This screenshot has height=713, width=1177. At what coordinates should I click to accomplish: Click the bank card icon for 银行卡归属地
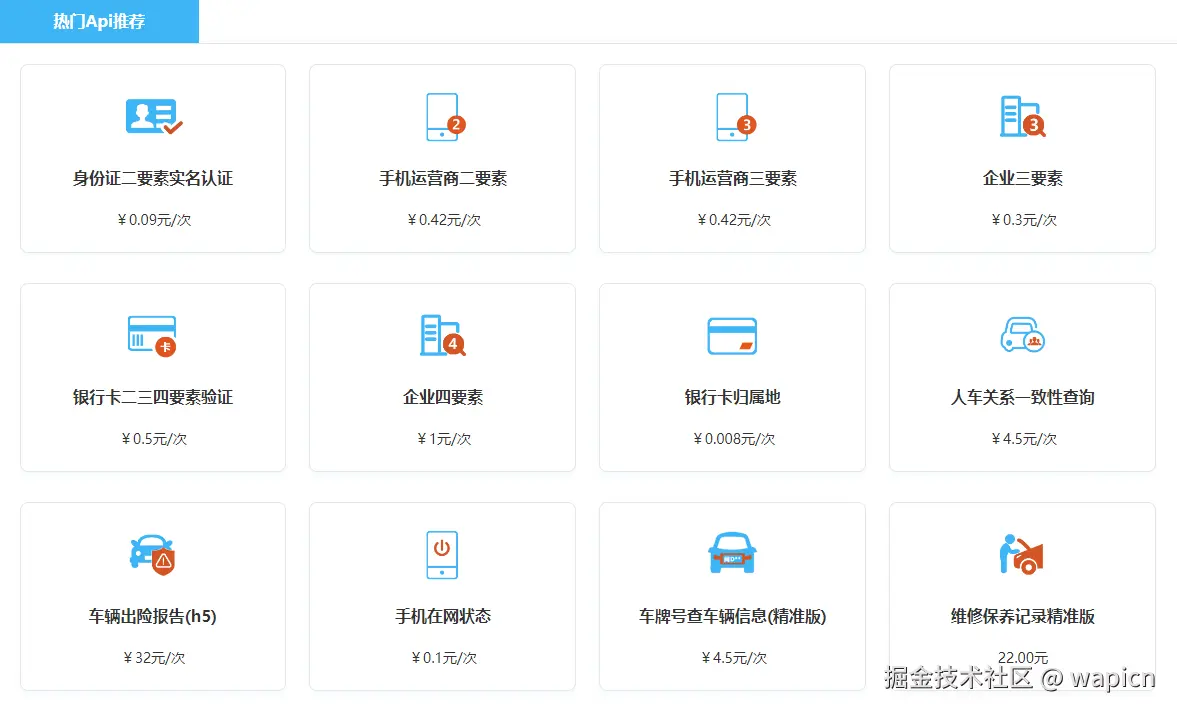tap(732, 334)
